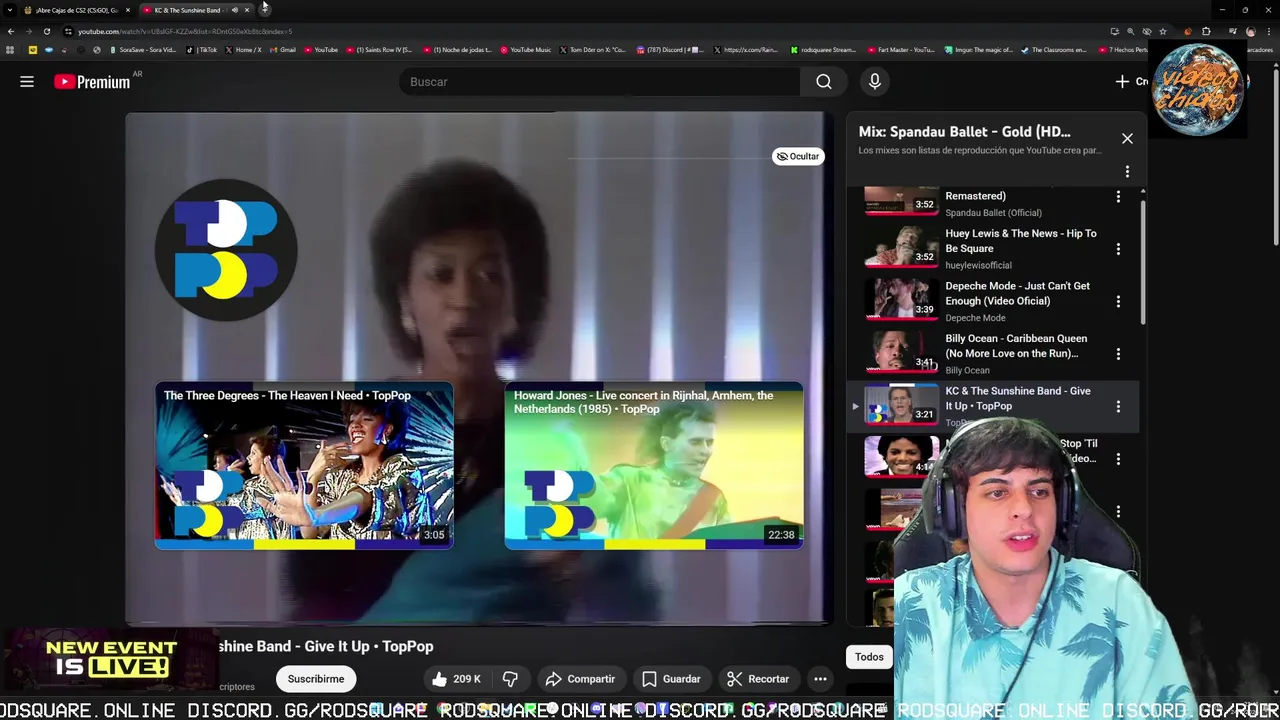The image size is (1280, 720).
Task: Open the Chrome three-dot menu
Action: tap(1269, 31)
